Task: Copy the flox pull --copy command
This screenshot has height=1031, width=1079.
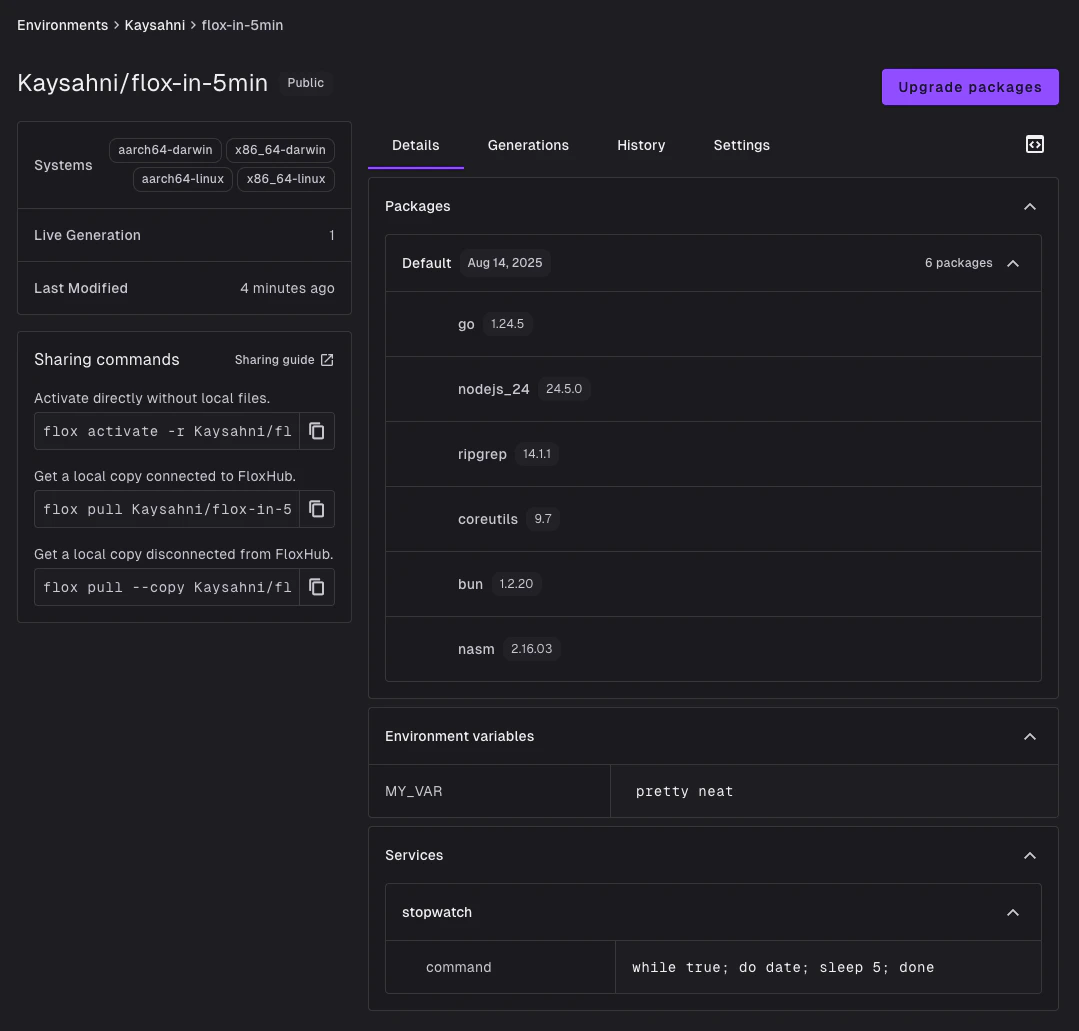Action: [317, 587]
